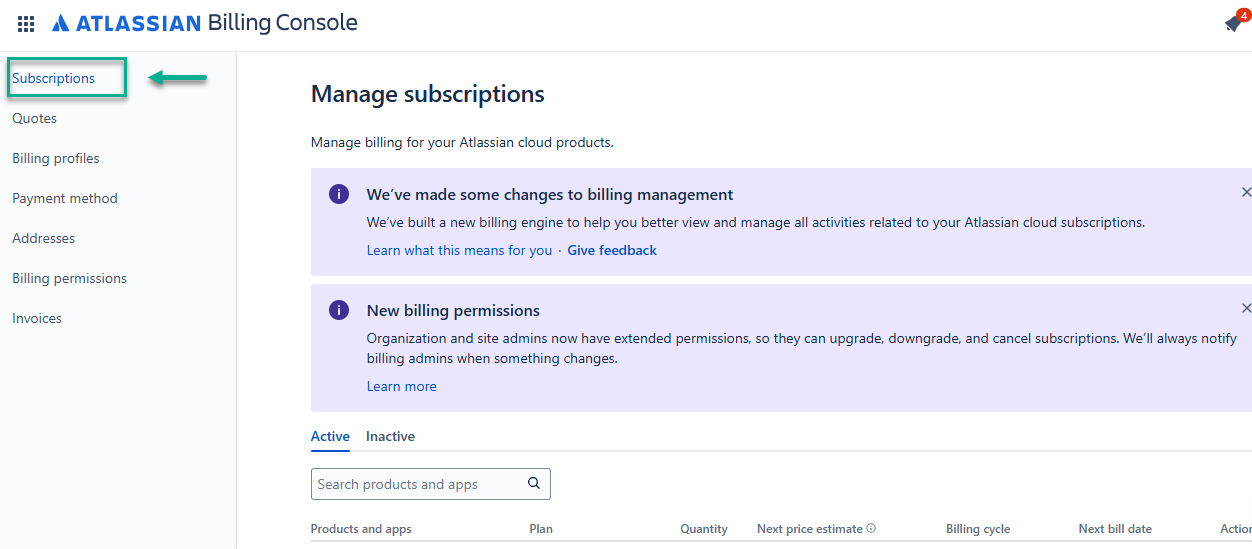
Task: Close the New billing permissions banner
Action: point(1246,308)
